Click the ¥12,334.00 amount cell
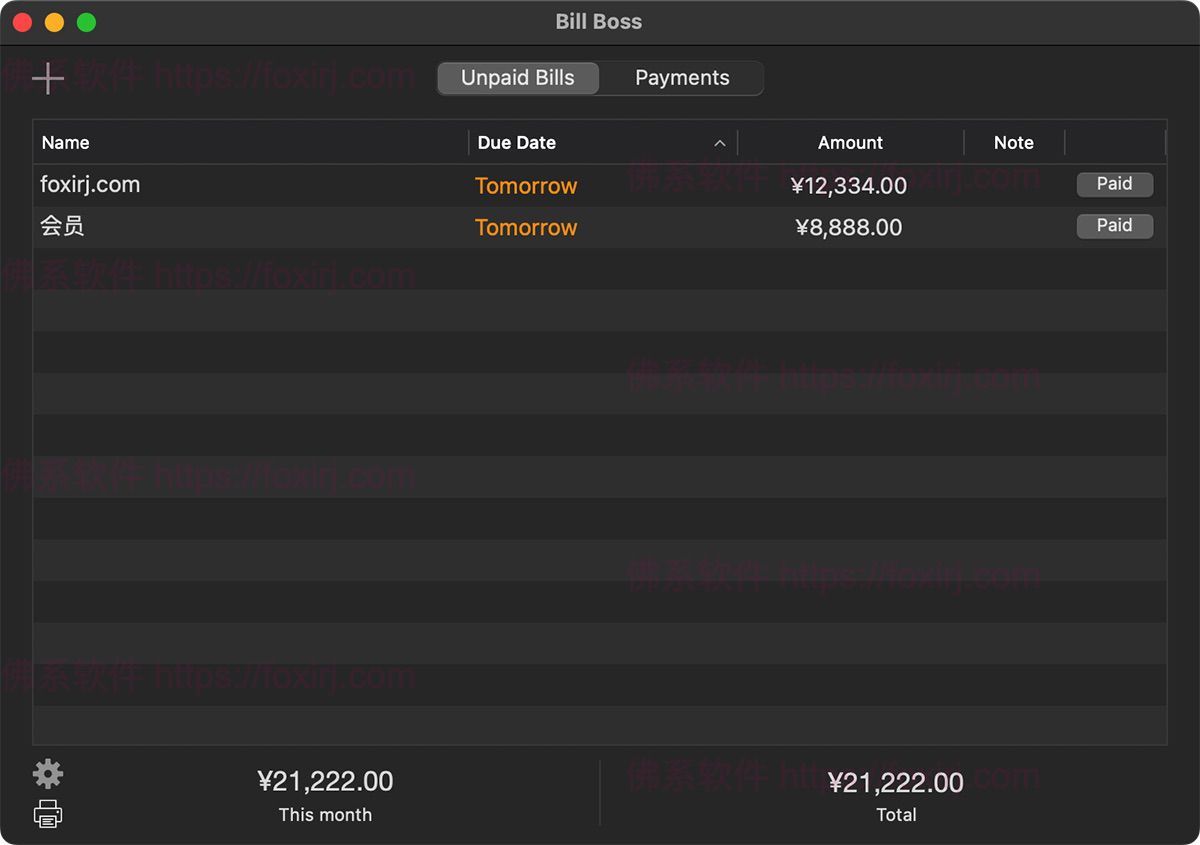The height and width of the screenshot is (845, 1200). click(848, 186)
